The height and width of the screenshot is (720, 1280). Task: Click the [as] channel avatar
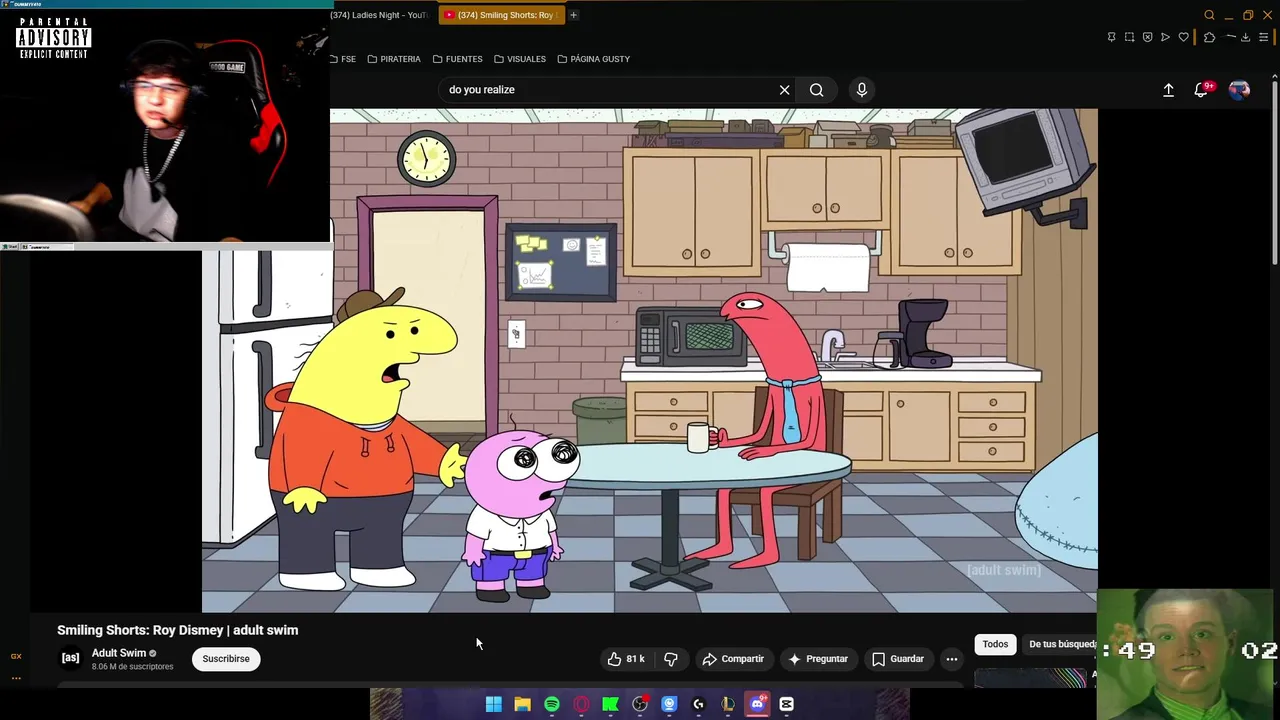pyautogui.click(x=70, y=658)
